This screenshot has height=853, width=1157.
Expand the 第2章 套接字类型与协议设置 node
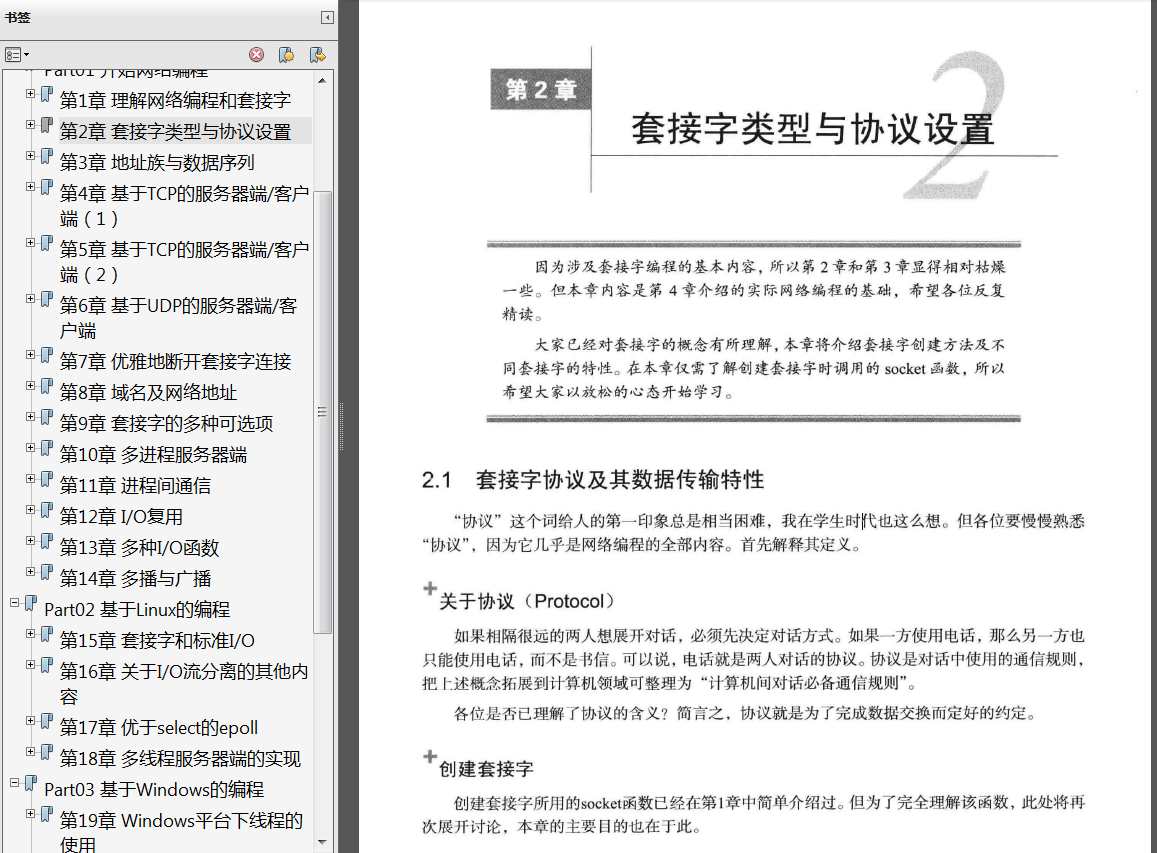pyautogui.click(x=30, y=125)
